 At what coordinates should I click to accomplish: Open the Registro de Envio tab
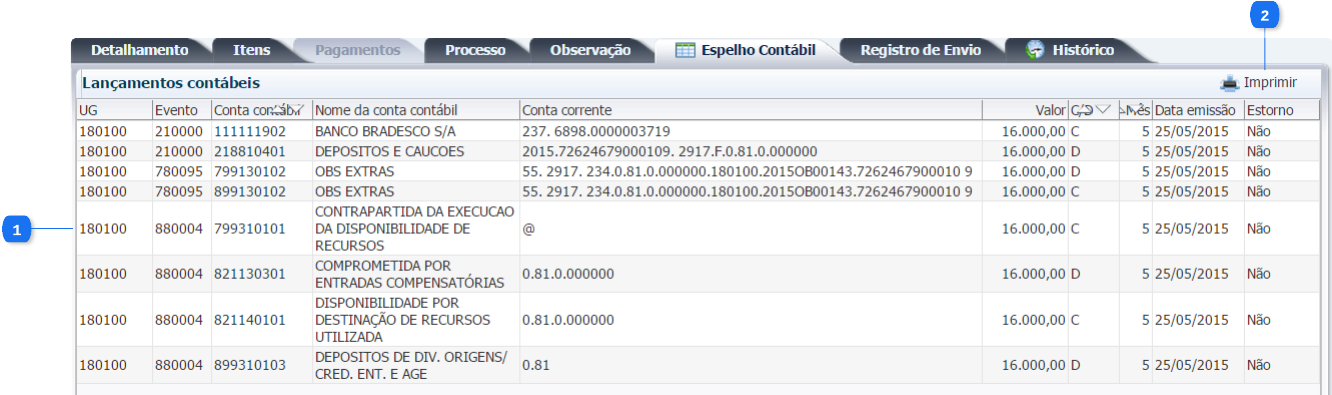(x=920, y=50)
